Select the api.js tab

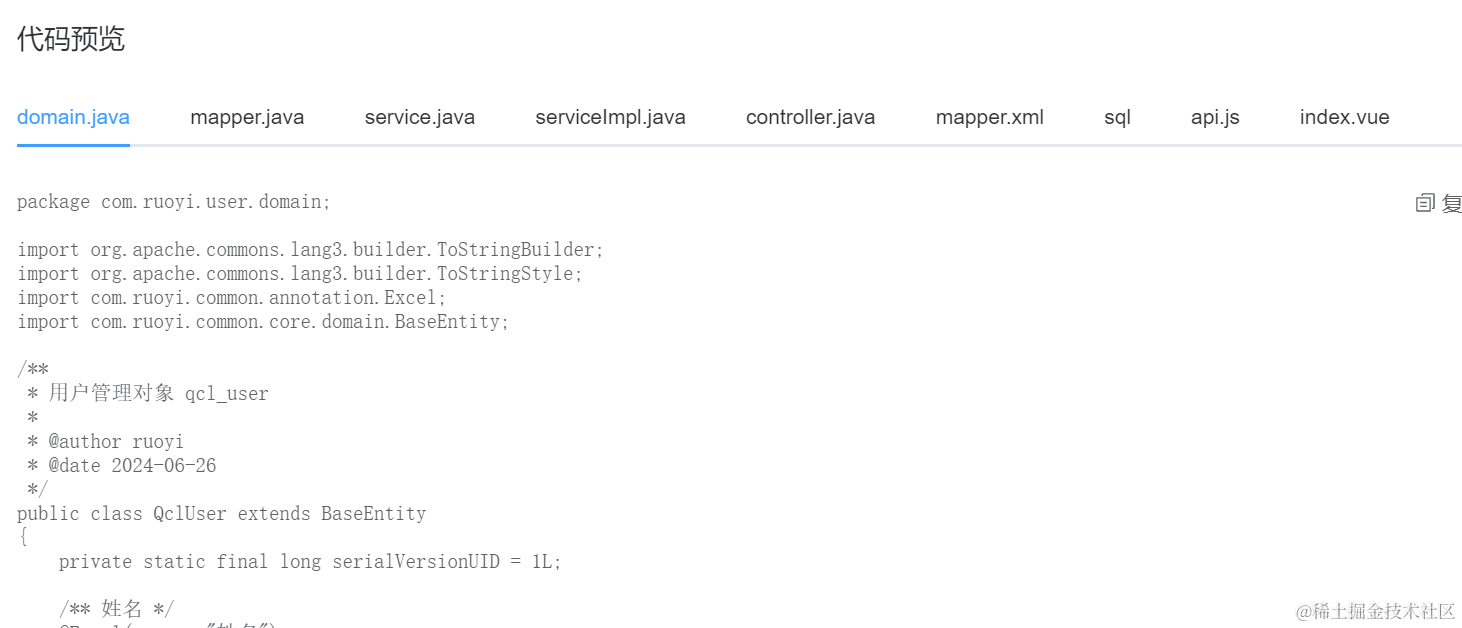1215,117
